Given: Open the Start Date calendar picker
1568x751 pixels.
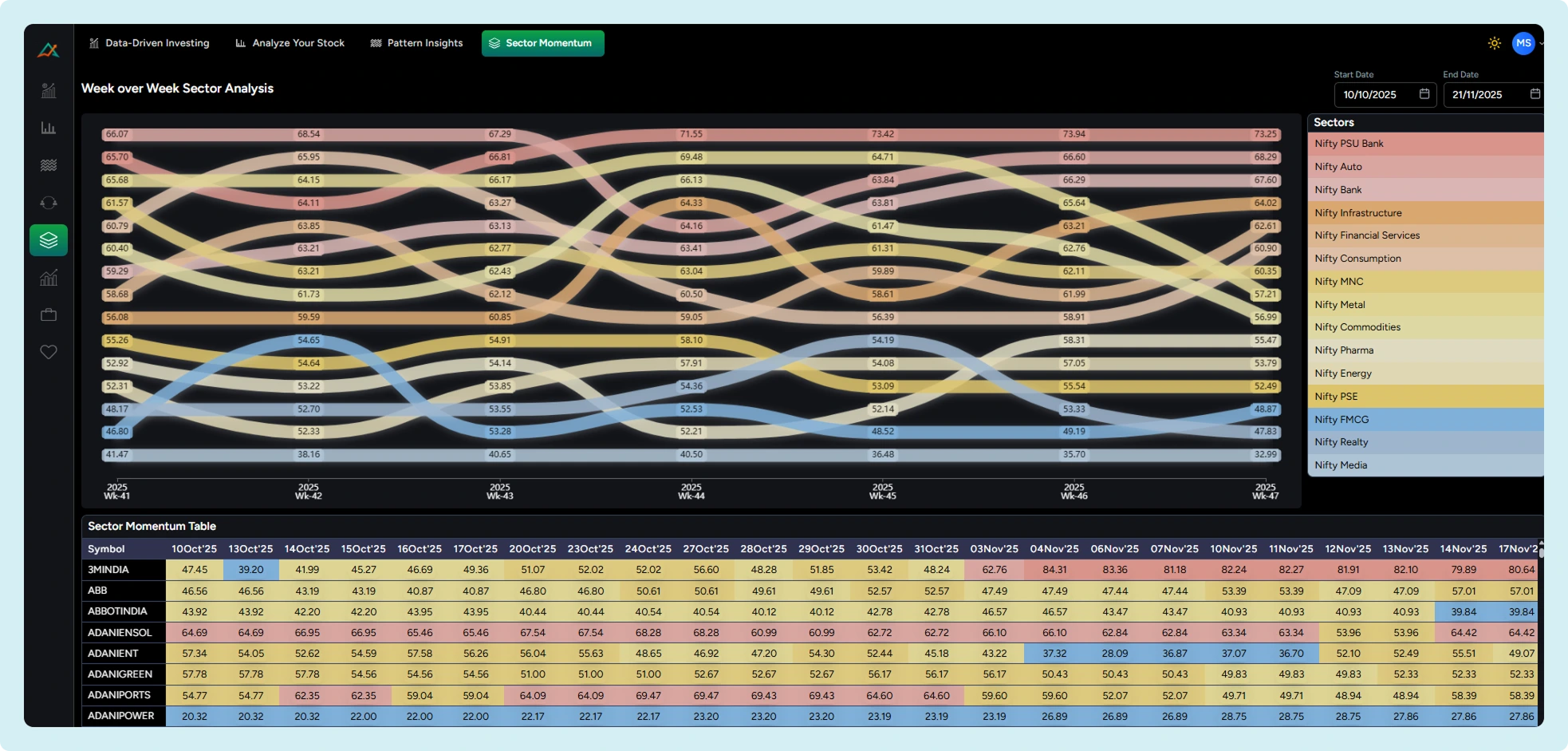Looking at the screenshot, I should click(x=1424, y=94).
